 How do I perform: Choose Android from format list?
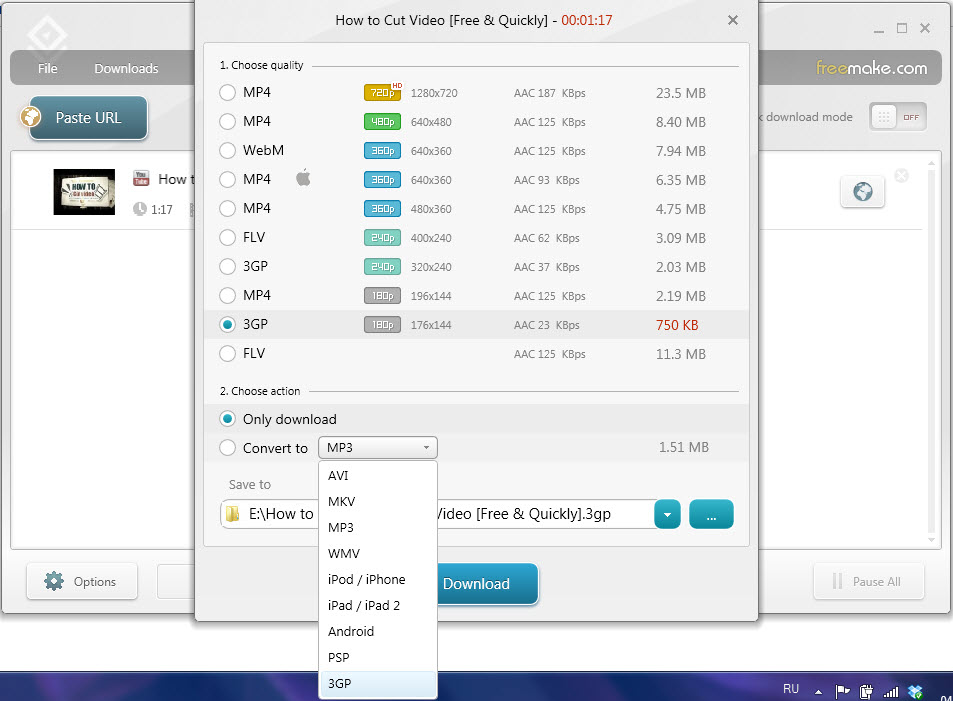pyautogui.click(x=377, y=632)
